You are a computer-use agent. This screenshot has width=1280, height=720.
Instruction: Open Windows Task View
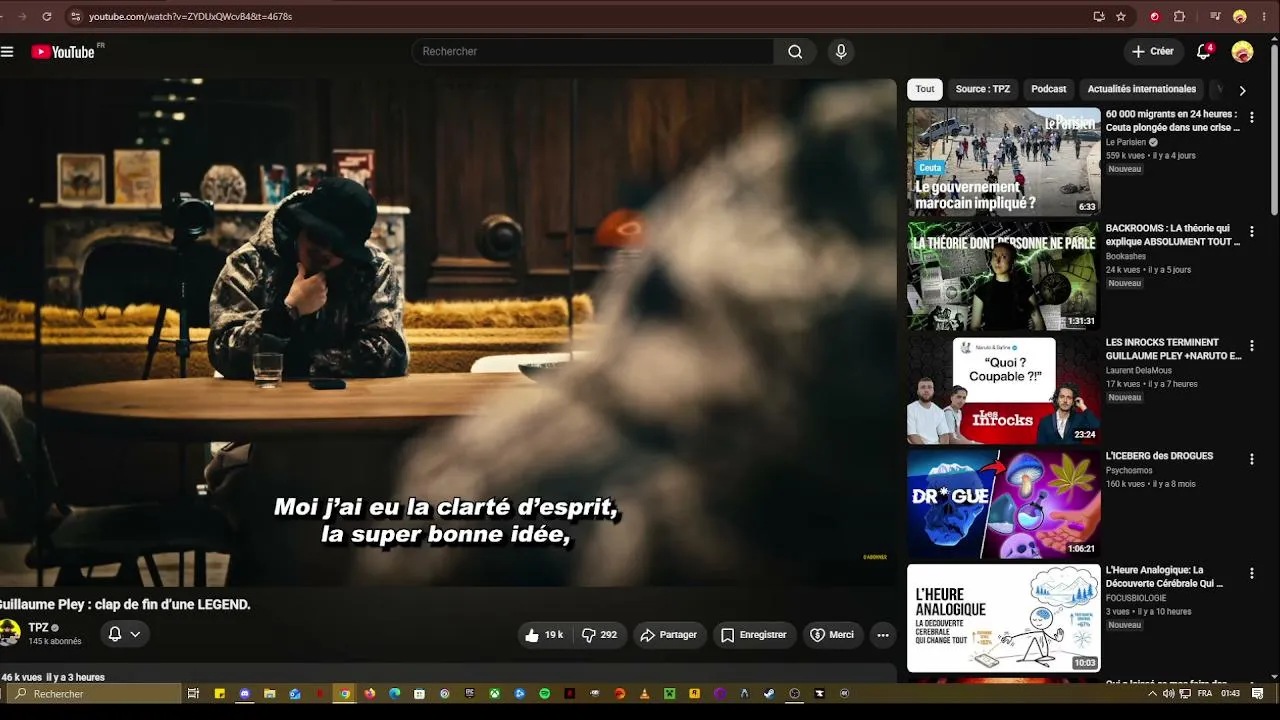[x=194, y=693]
